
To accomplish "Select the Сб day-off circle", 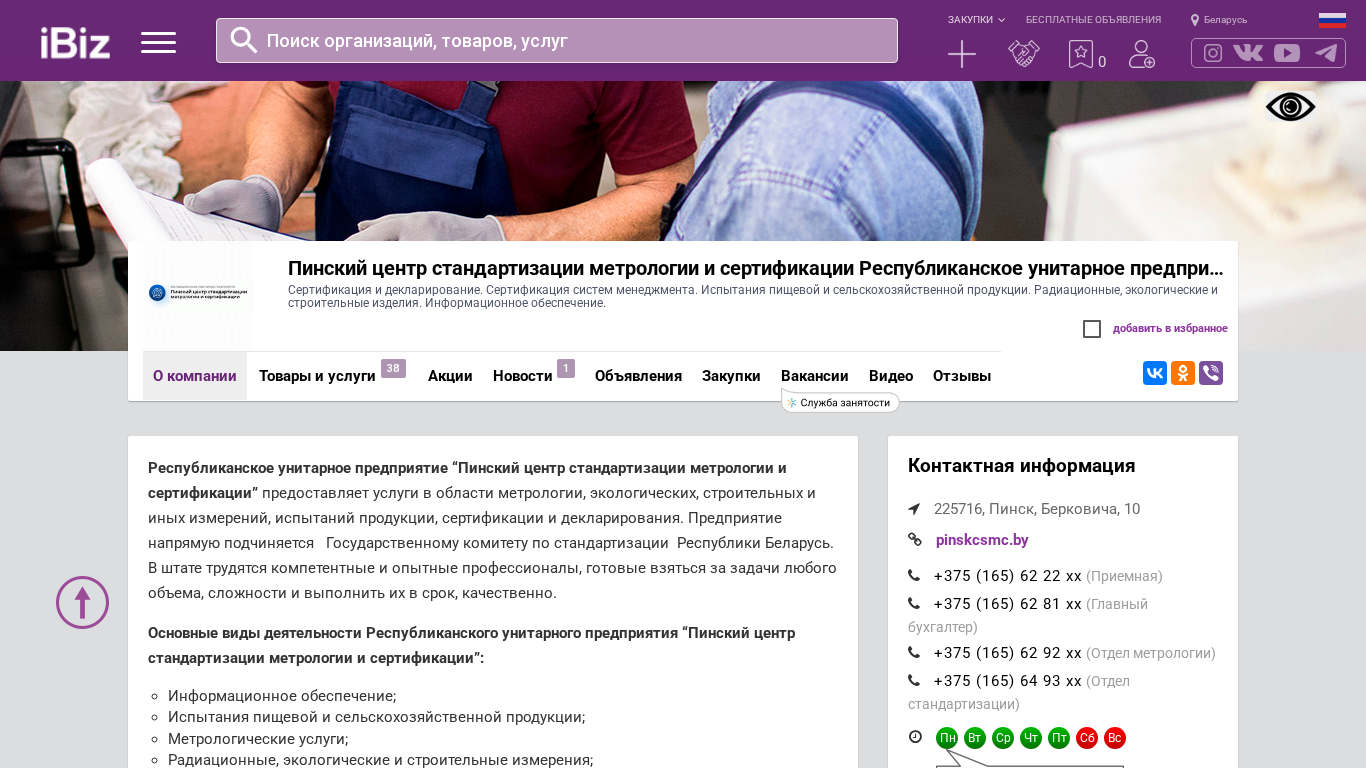I will [x=1087, y=738].
